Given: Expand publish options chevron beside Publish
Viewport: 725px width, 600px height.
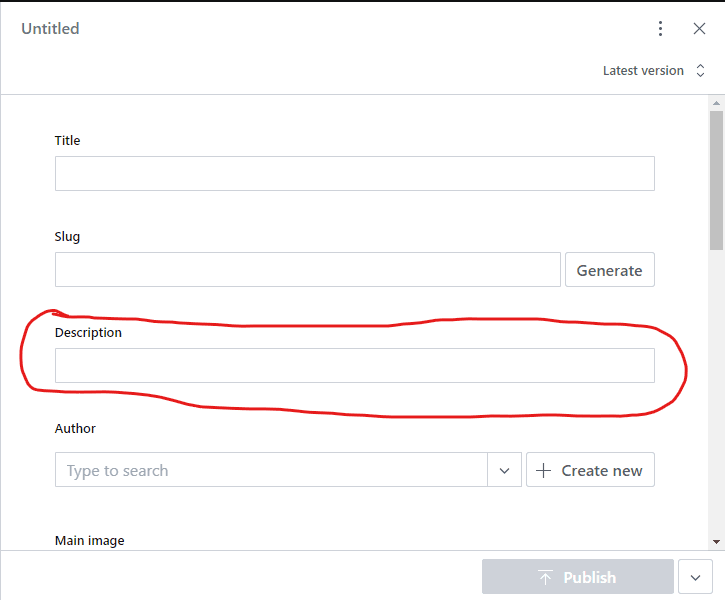Looking at the screenshot, I should coord(695,577).
